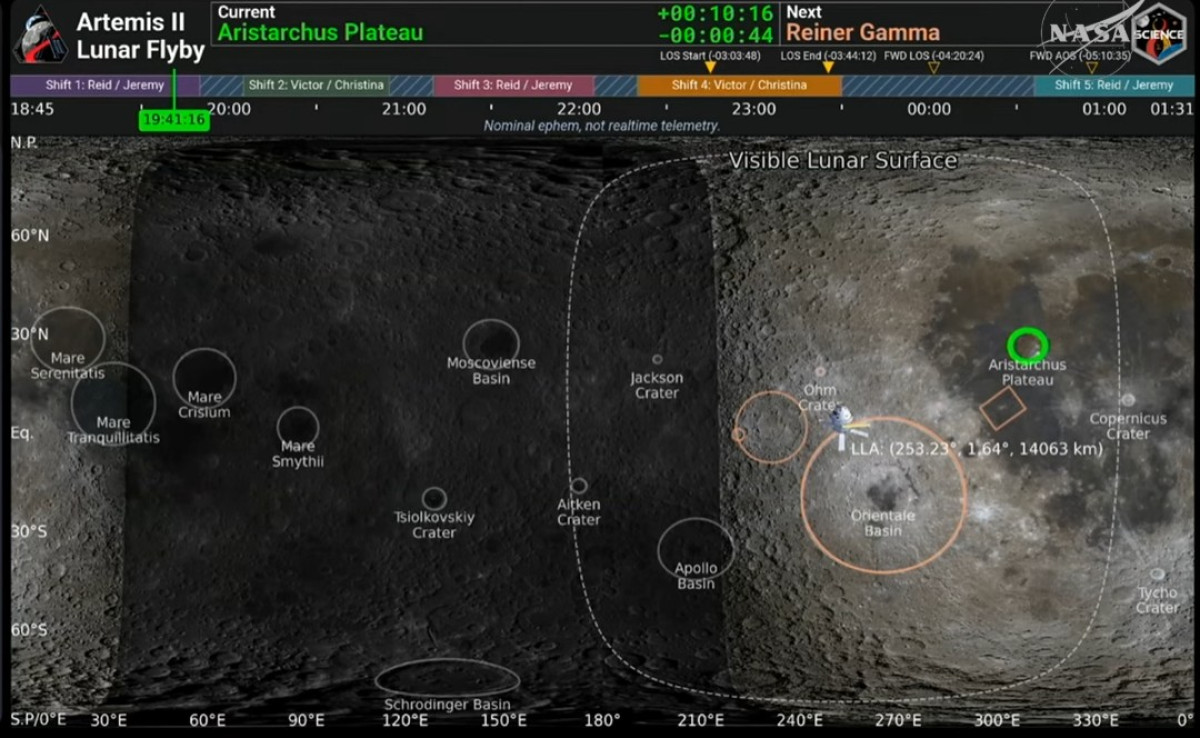Select the Moscoviense Basin circle
Screen dimensions: 1200x738
pos(491,341)
